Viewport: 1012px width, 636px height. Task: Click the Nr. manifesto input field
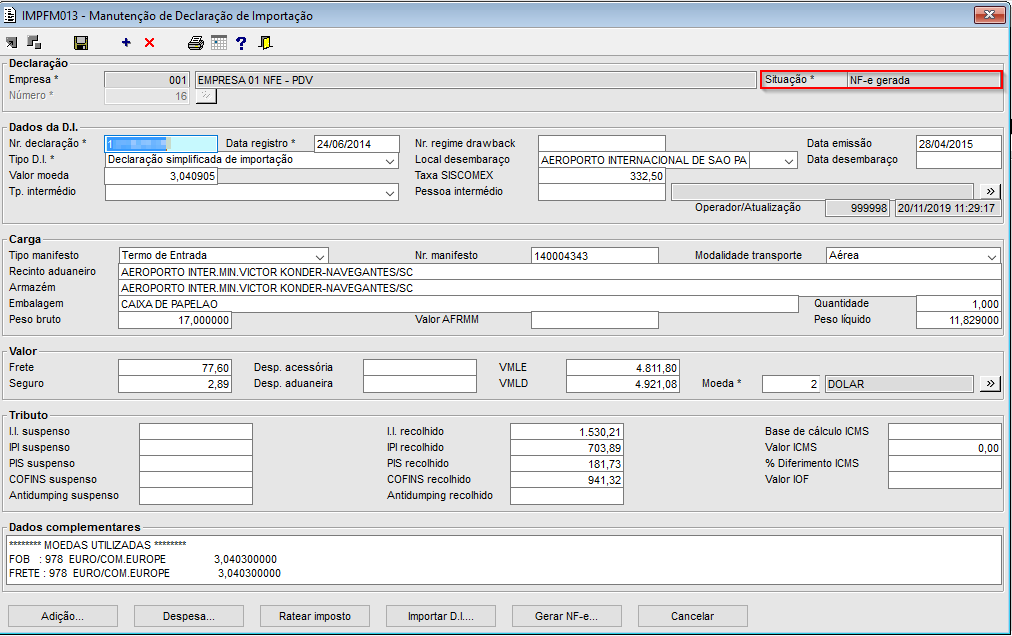coord(594,256)
